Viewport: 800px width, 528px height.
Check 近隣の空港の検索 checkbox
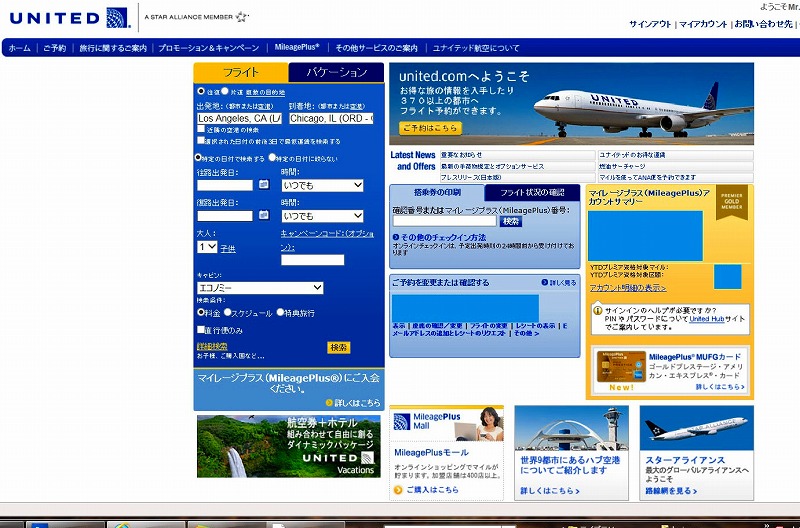tap(201, 129)
